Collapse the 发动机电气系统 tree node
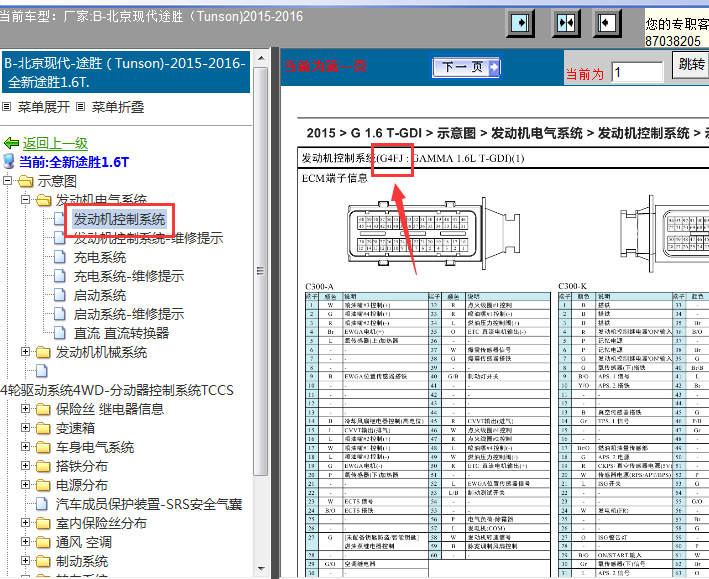This screenshot has width=709, height=579. click(26, 199)
